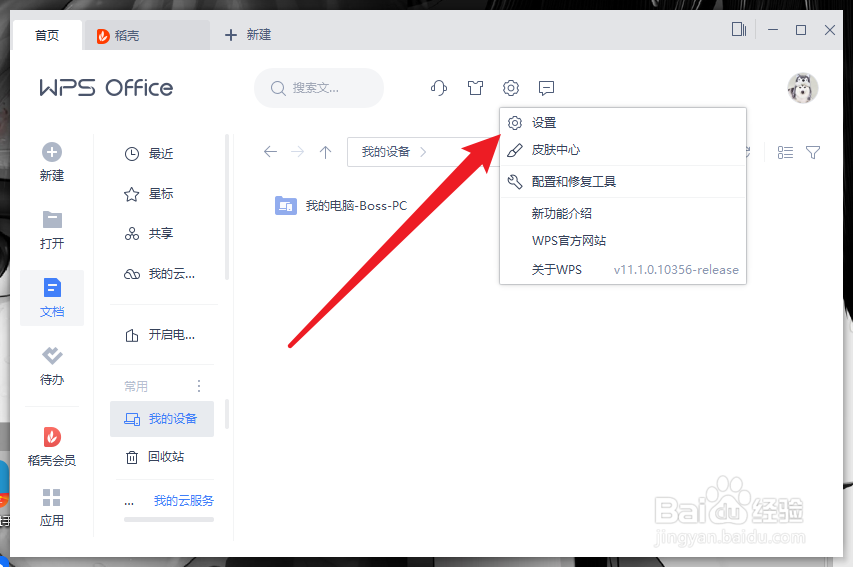
Task: Click 关于WPS menu entry
Action: (623, 269)
